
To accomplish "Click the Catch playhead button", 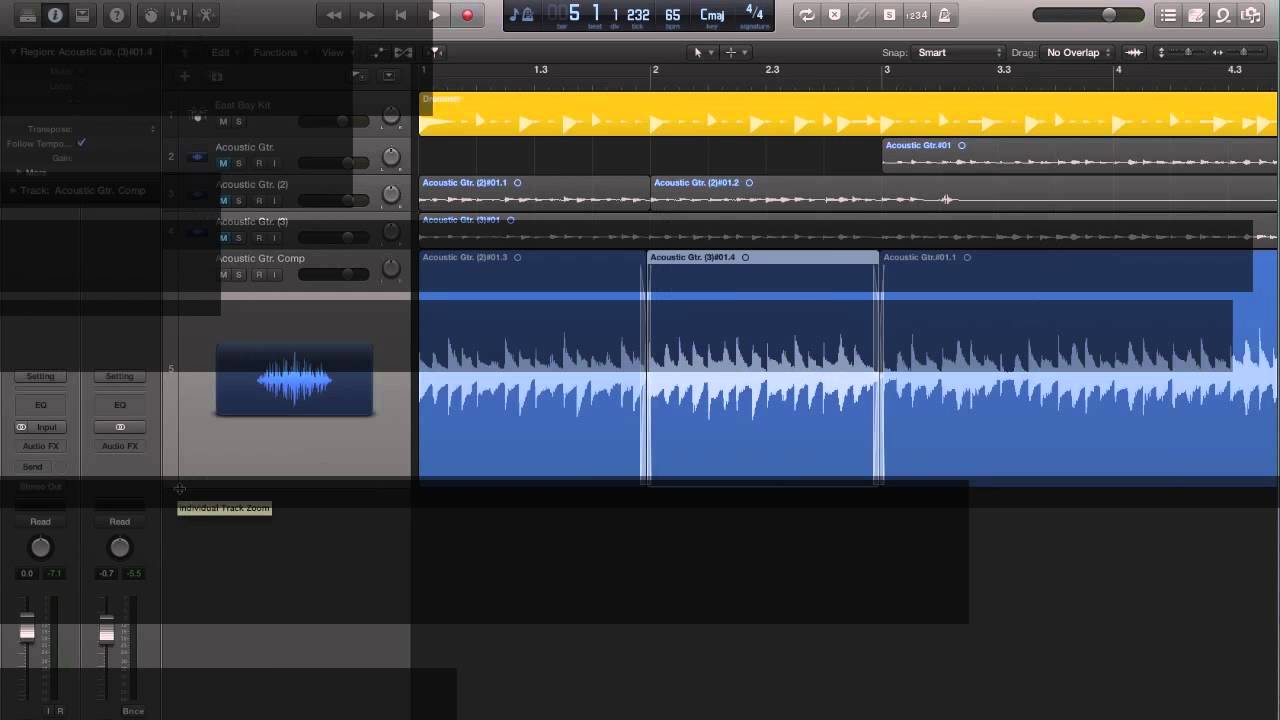I will [x=436, y=52].
